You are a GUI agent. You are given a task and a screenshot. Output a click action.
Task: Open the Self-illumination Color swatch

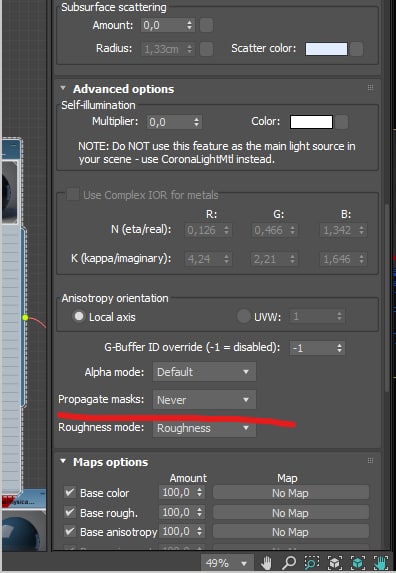(x=311, y=122)
